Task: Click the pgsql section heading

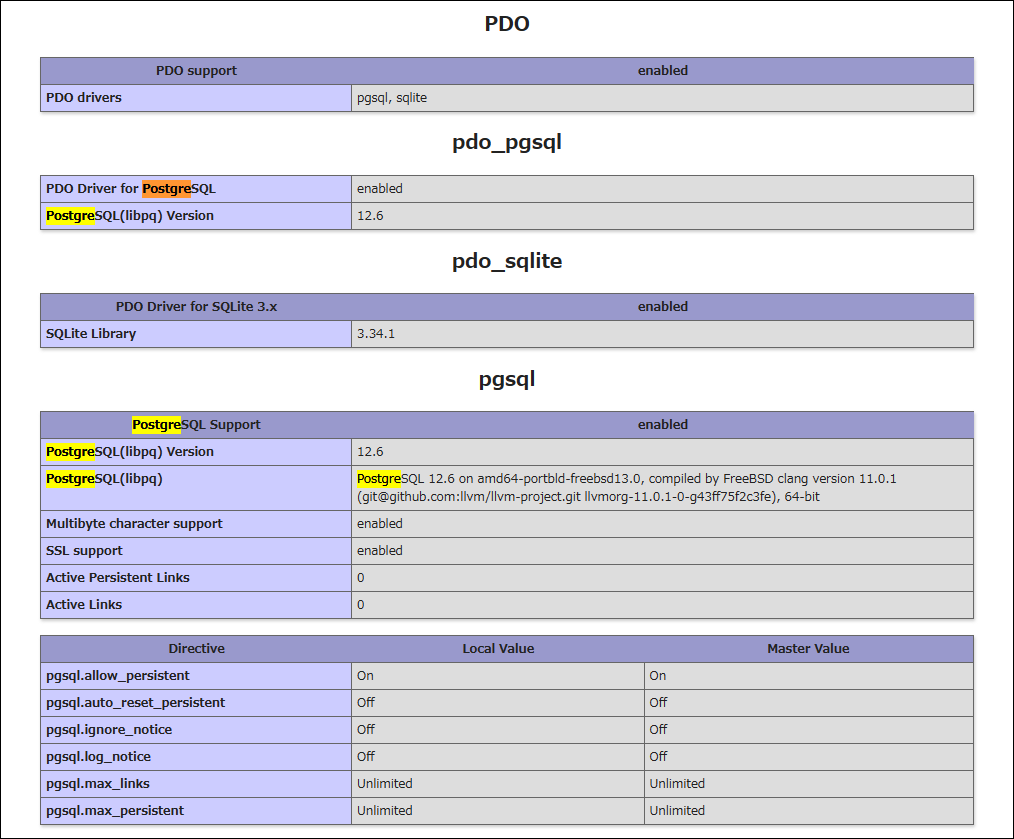Action: click(506, 379)
